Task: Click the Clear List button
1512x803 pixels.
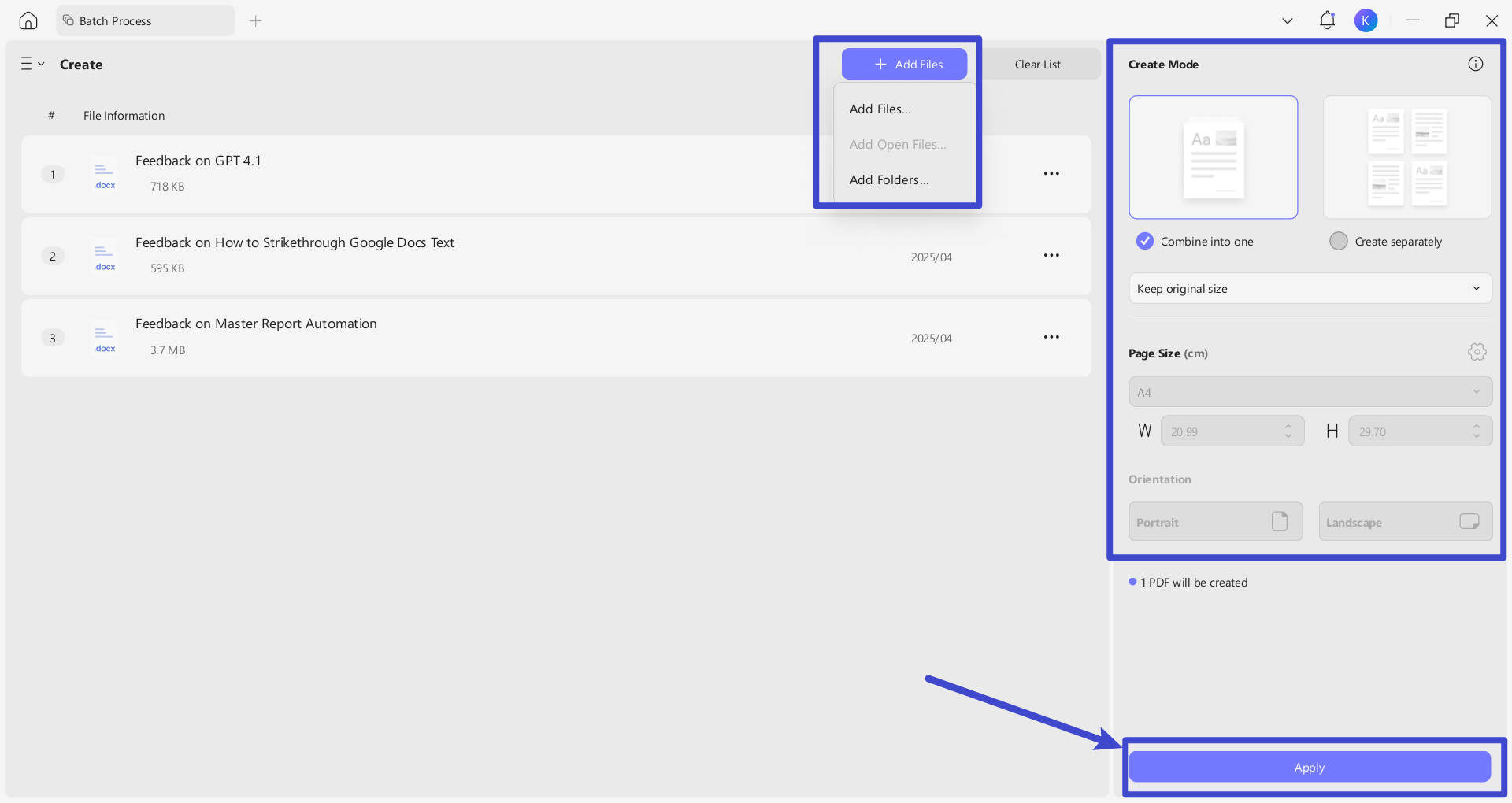Action: (x=1037, y=64)
